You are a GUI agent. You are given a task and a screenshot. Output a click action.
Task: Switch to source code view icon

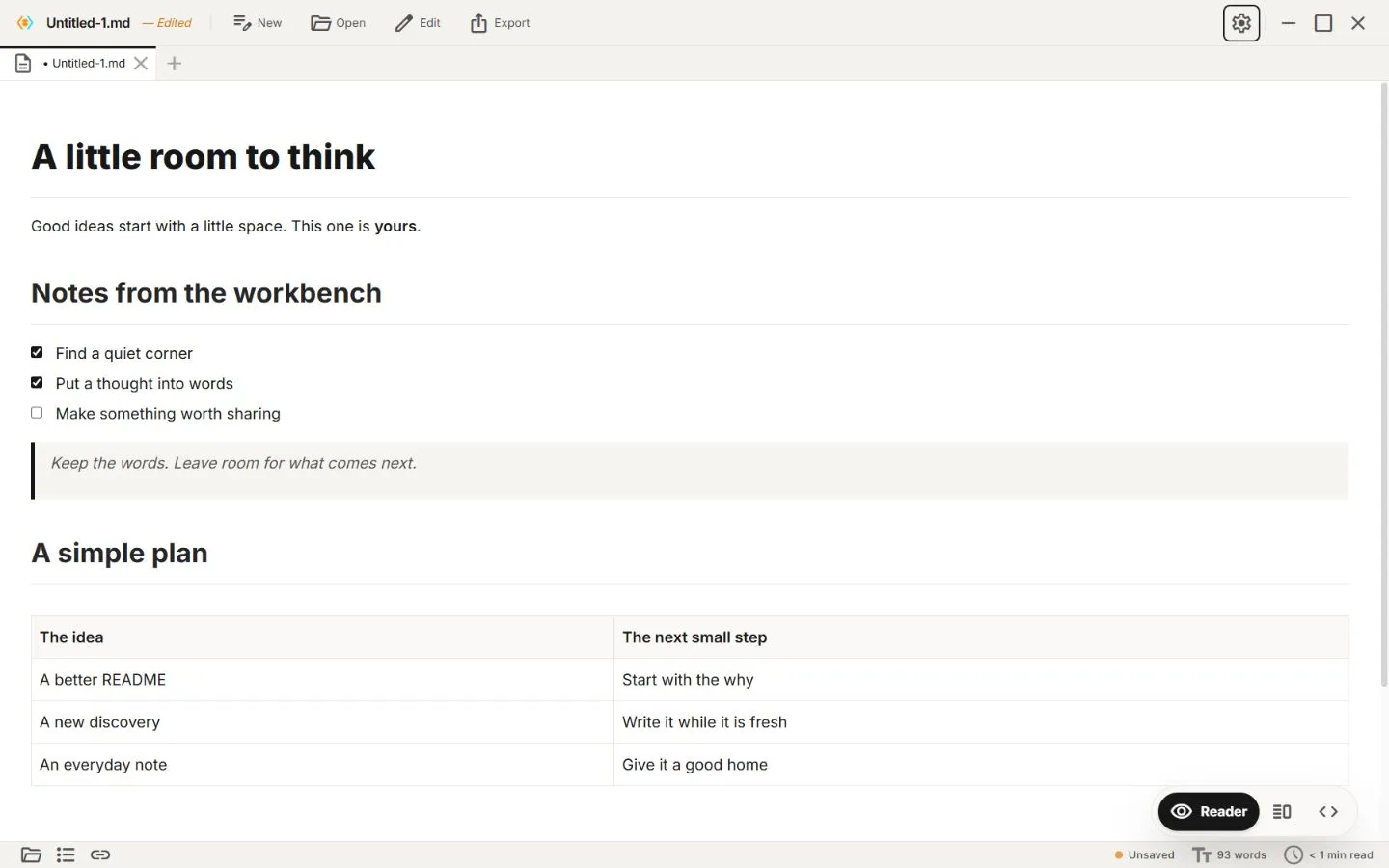coord(1328,812)
